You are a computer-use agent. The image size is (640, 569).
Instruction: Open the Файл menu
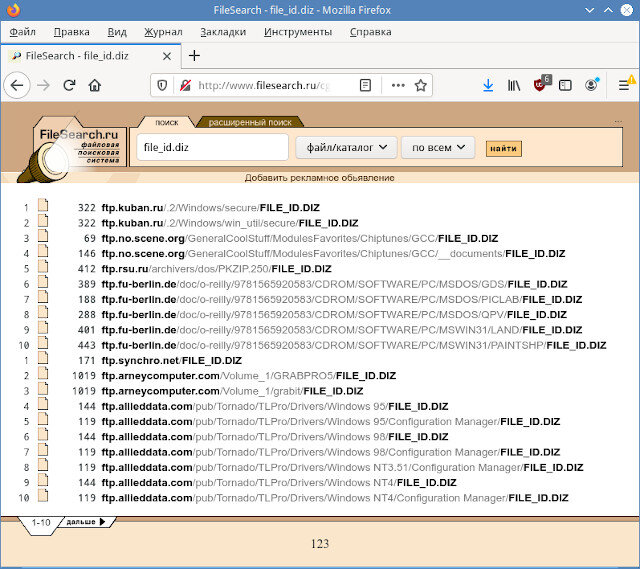[22, 32]
